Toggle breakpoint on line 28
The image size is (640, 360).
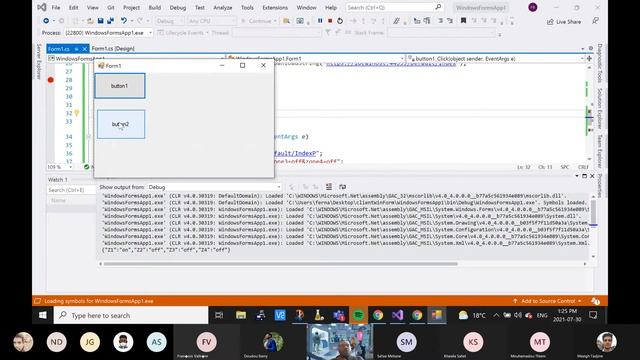point(51,80)
